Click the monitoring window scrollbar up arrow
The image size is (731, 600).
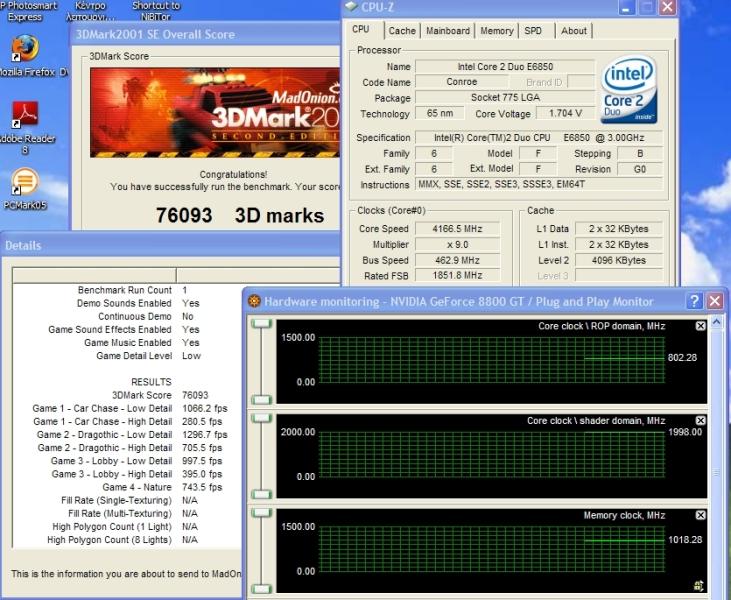(x=717, y=322)
